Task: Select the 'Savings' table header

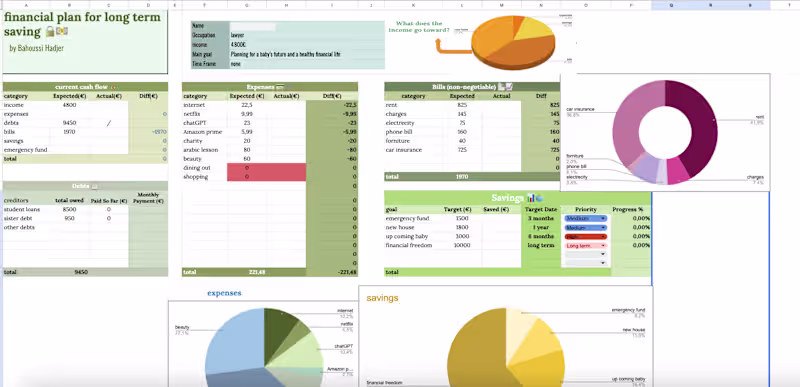Action: (x=518, y=198)
